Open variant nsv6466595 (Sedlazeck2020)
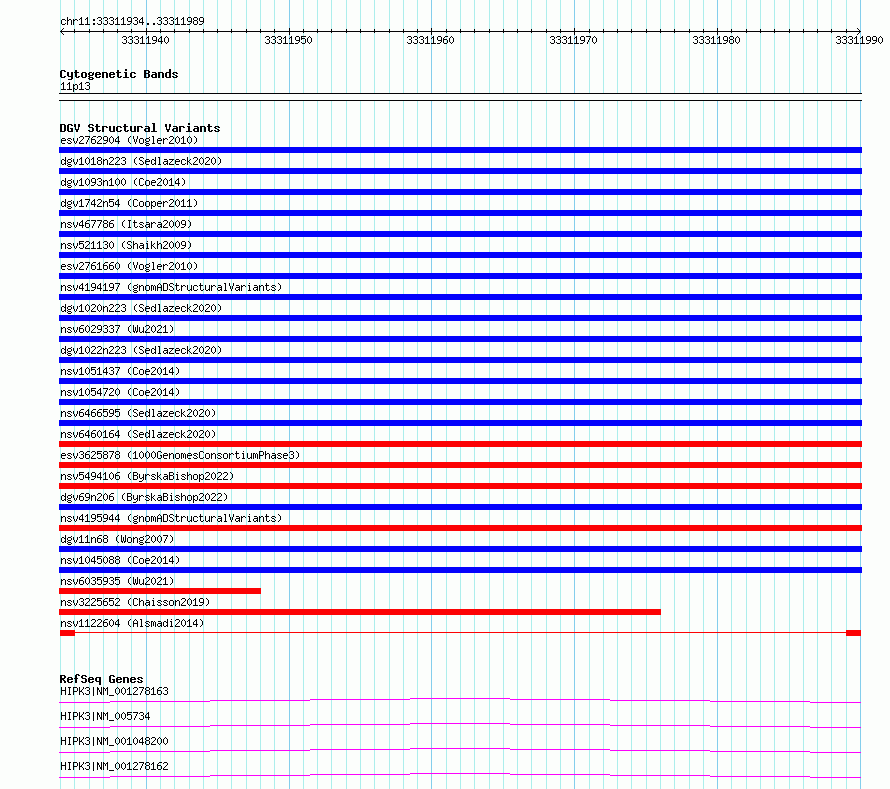Image resolution: width=890 pixels, height=789 pixels. point(138,413)
